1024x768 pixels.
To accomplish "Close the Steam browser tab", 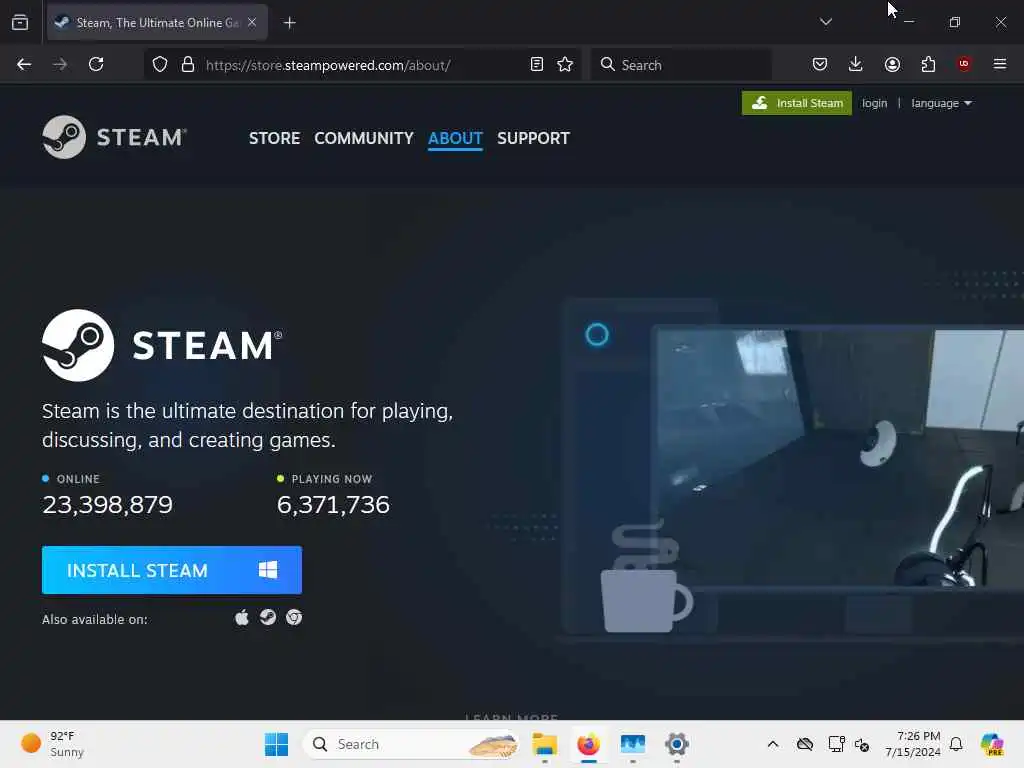I will pos(251,22).
